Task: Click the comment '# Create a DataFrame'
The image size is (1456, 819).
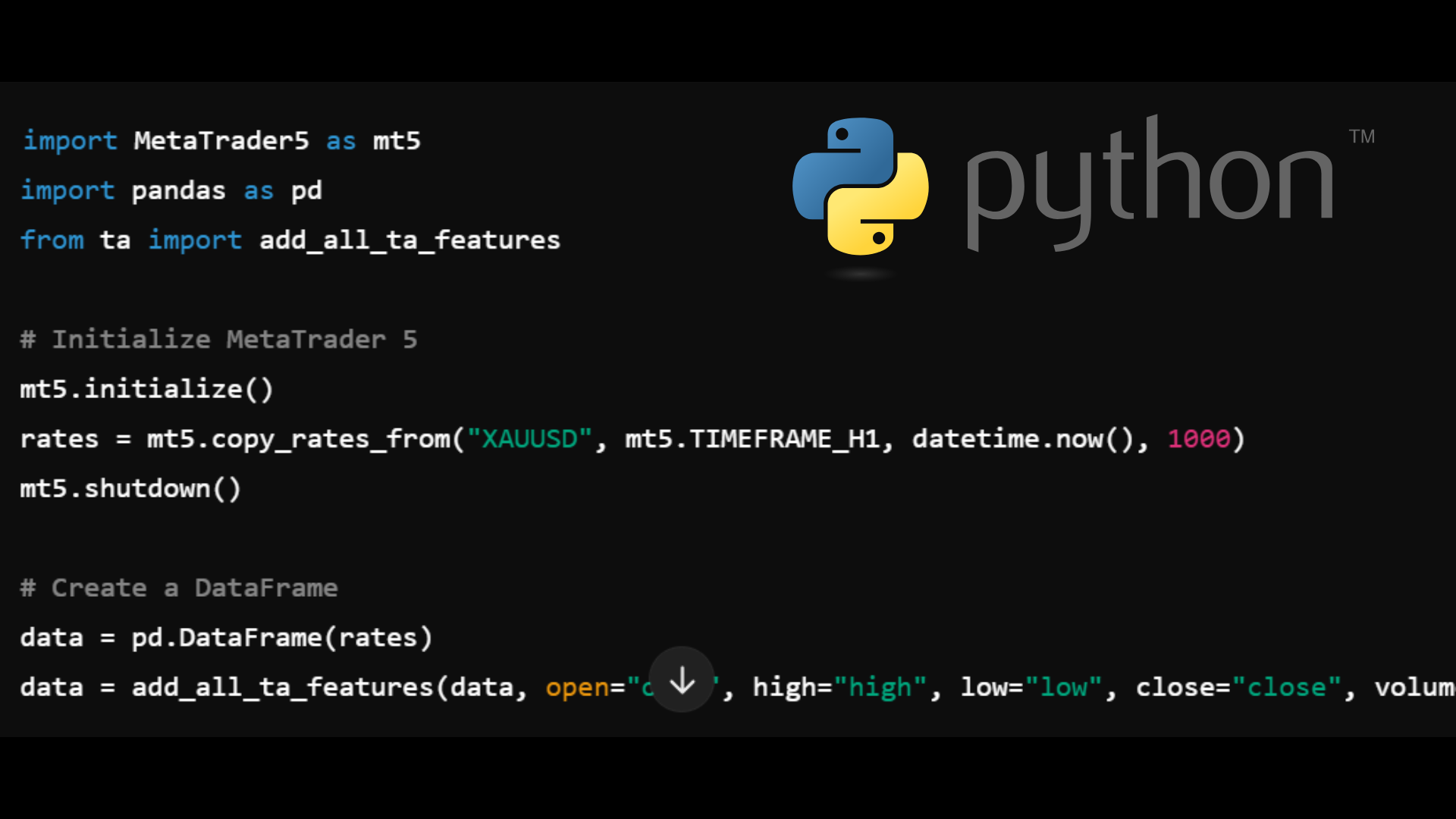Action: 179,588
